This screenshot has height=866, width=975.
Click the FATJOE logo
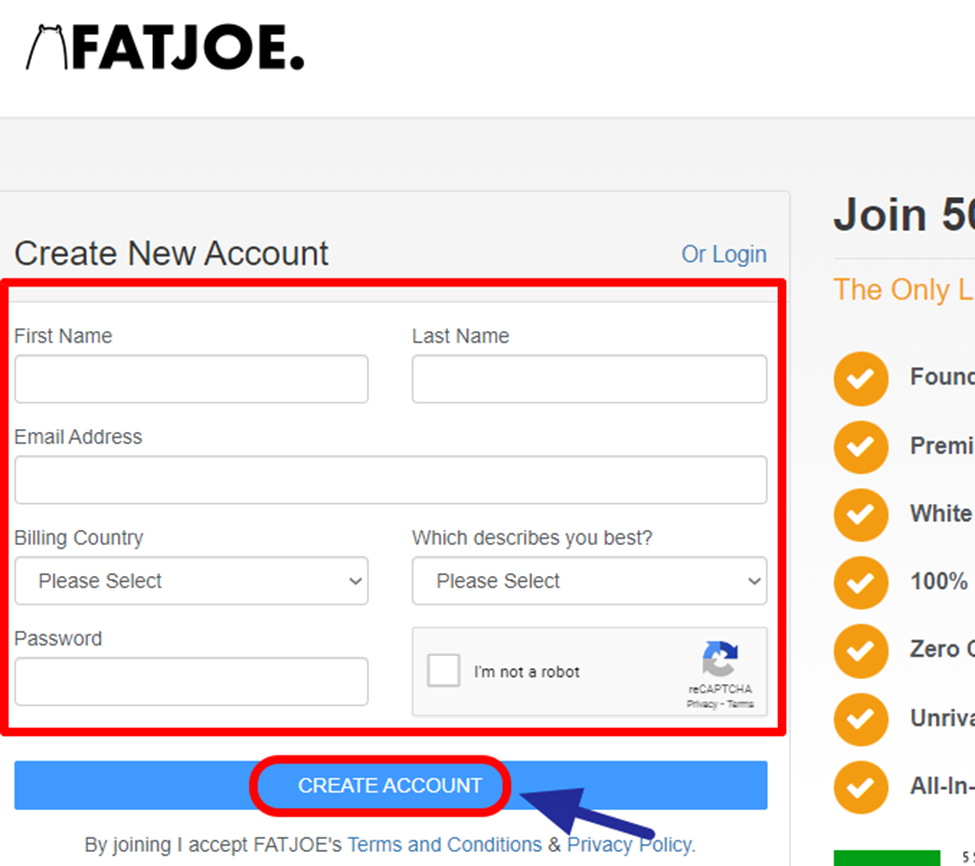(165, 48)
